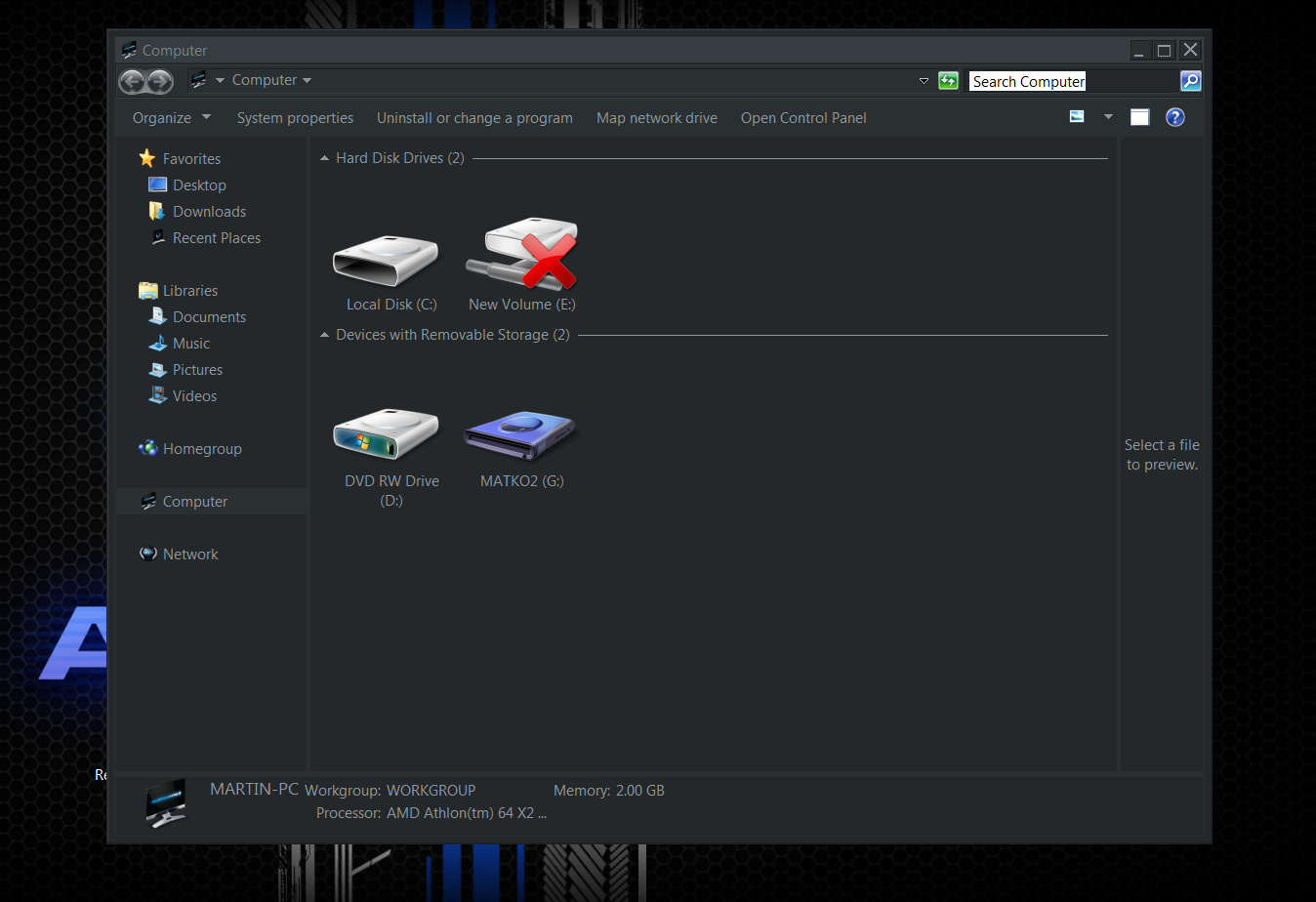Expand the address bar history dropdown

pyautogui.click(x=924, y=81)
